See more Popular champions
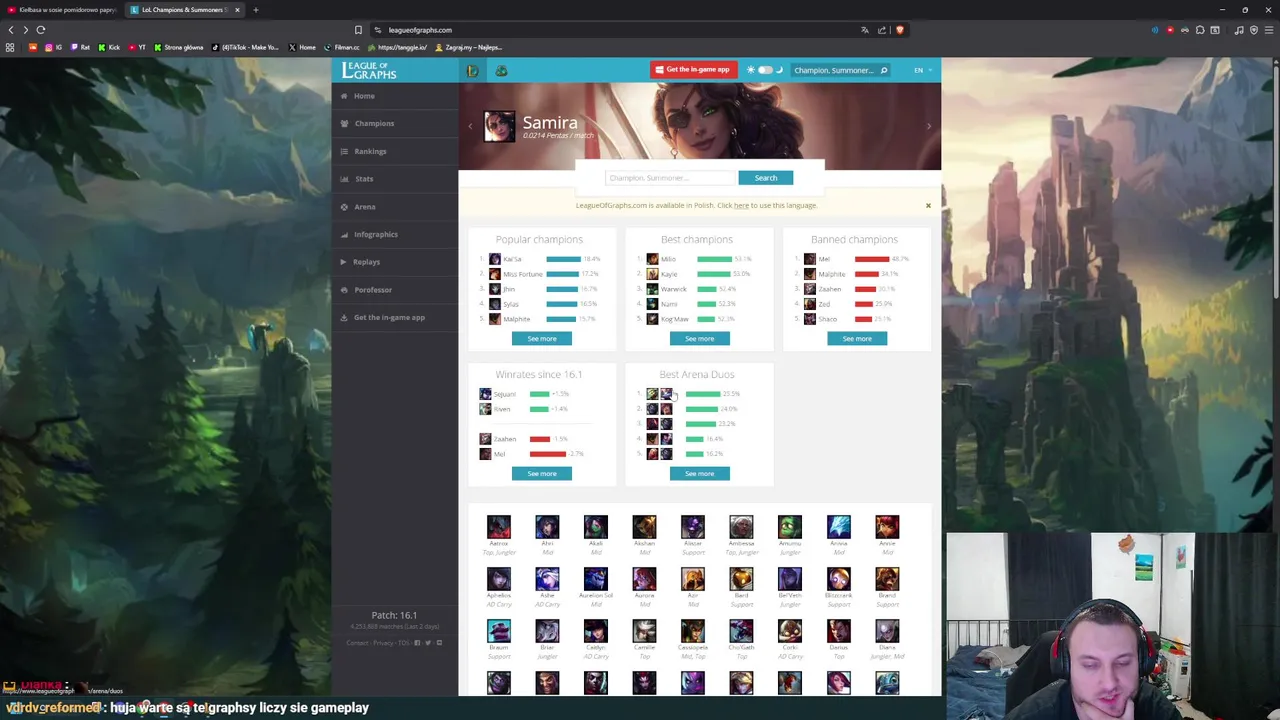This screenshot has height=720, width=1280. [x=542, y=338]
